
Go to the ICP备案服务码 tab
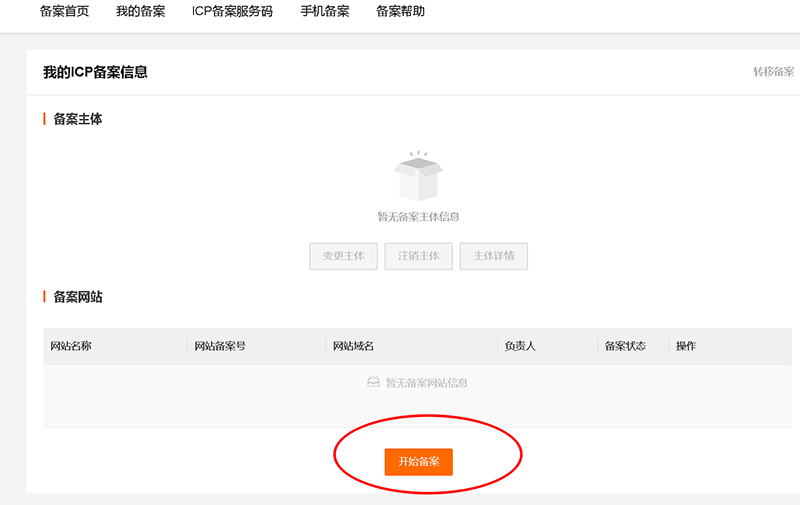[232, 12]
